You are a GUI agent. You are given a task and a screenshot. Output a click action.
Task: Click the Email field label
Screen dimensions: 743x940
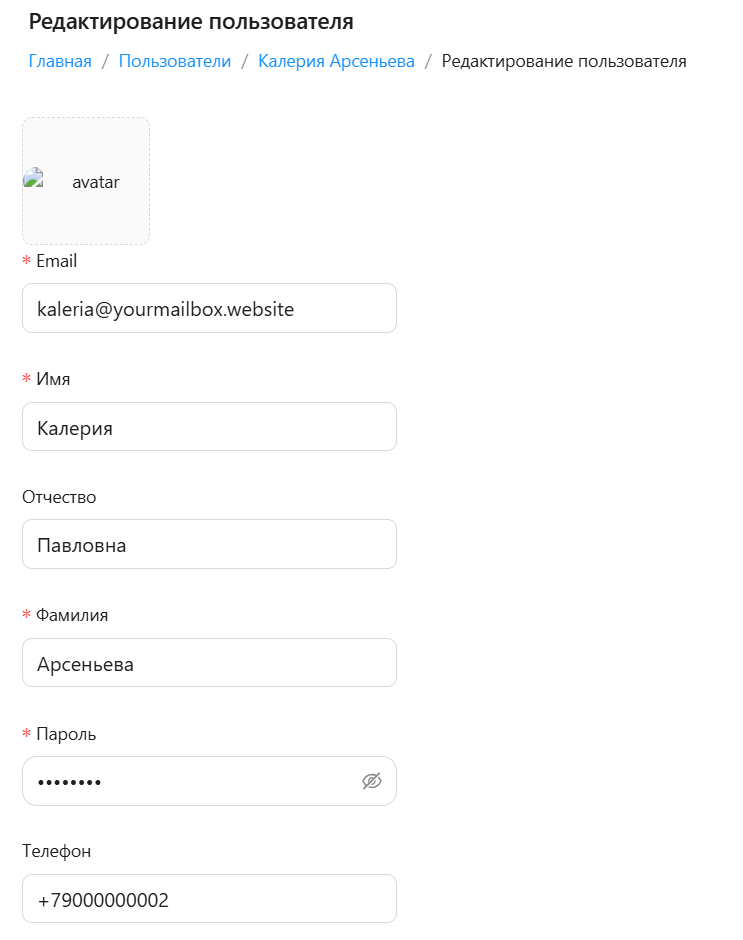pos(56,261)
